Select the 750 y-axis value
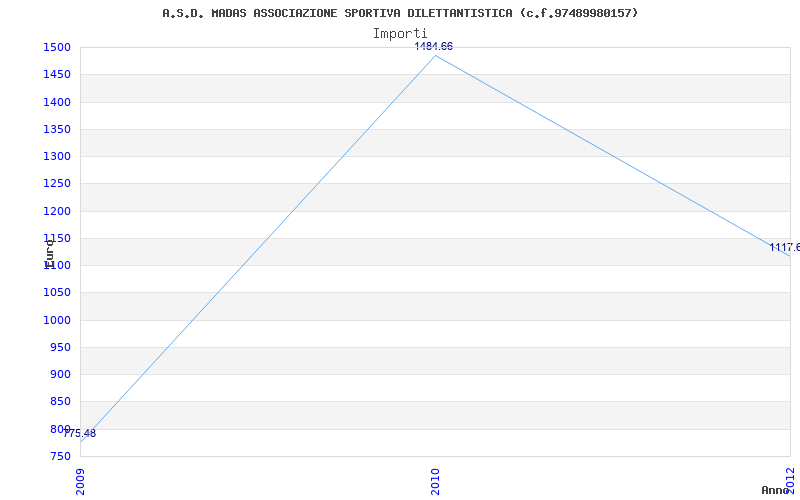The width and height of the screenshot is (800, 500). 59,456
